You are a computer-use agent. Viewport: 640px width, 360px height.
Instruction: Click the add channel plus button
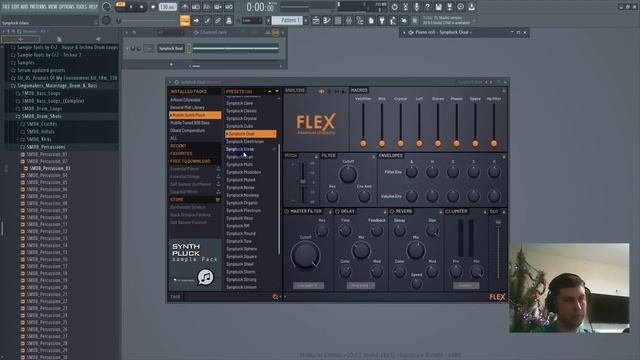click(171, 64)
